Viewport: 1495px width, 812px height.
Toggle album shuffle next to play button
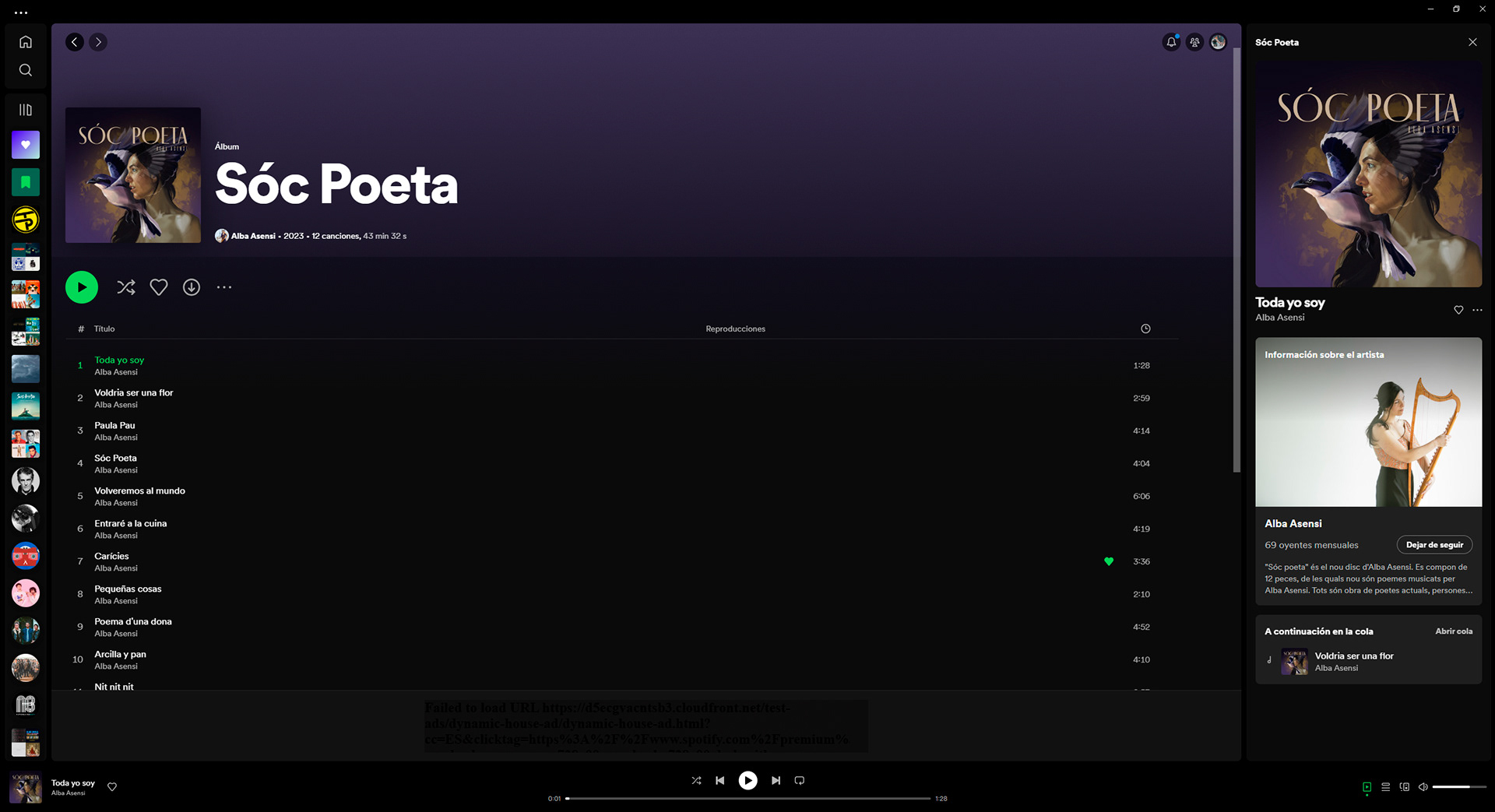[126, 287]
